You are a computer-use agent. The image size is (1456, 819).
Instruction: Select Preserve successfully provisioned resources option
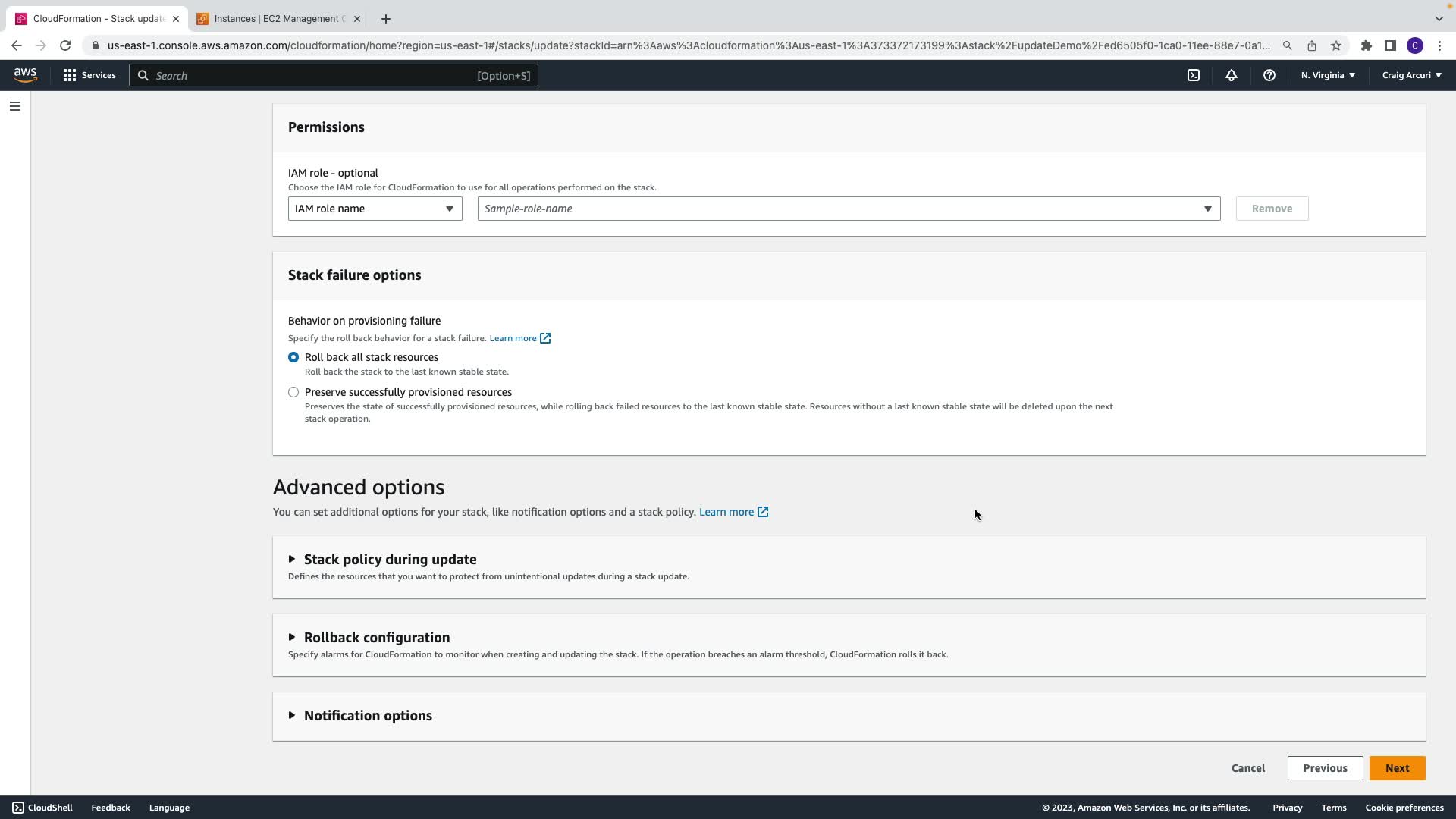tap(293, 392)
